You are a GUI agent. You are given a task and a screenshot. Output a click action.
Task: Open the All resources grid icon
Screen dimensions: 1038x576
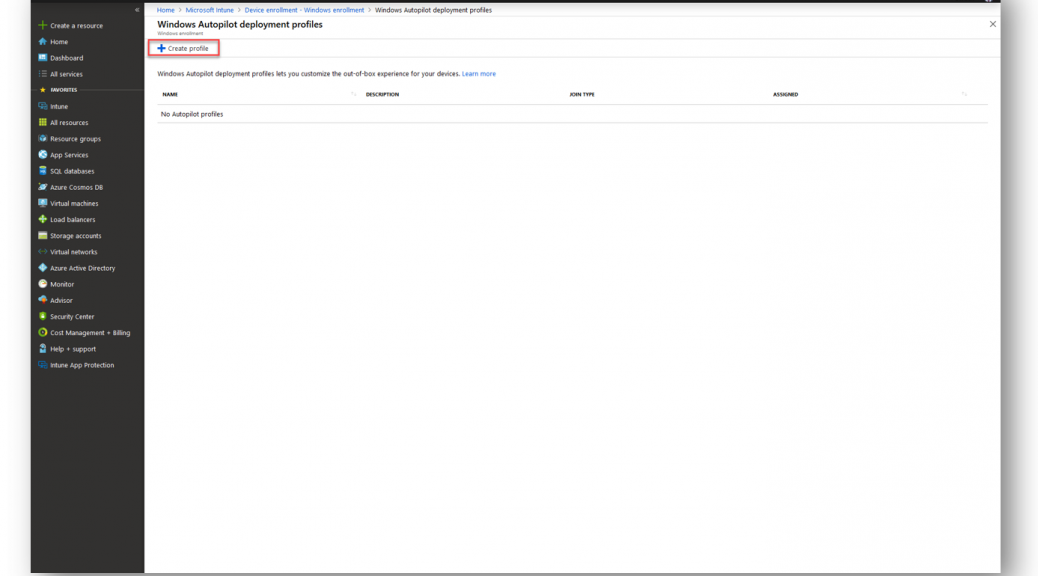click(x=42, y=122)
